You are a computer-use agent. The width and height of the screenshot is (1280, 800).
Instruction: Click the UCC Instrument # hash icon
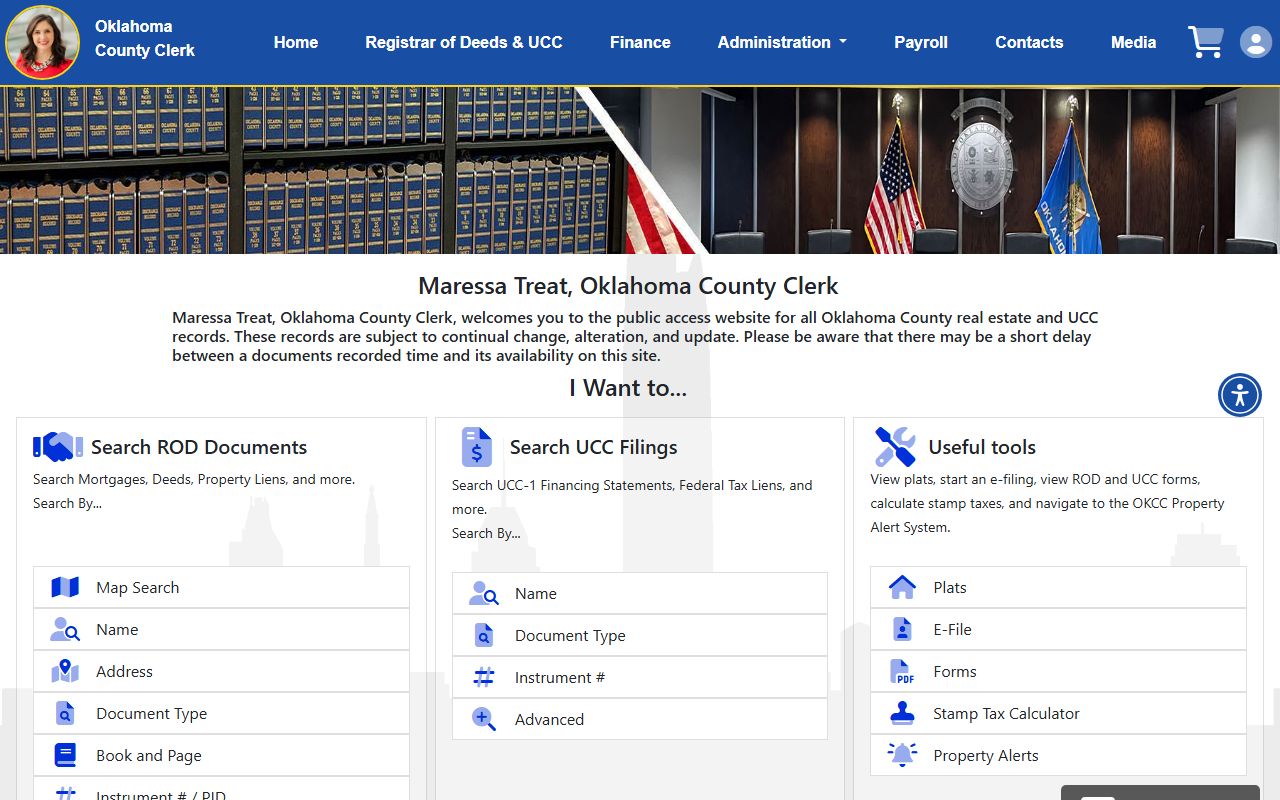484,677
